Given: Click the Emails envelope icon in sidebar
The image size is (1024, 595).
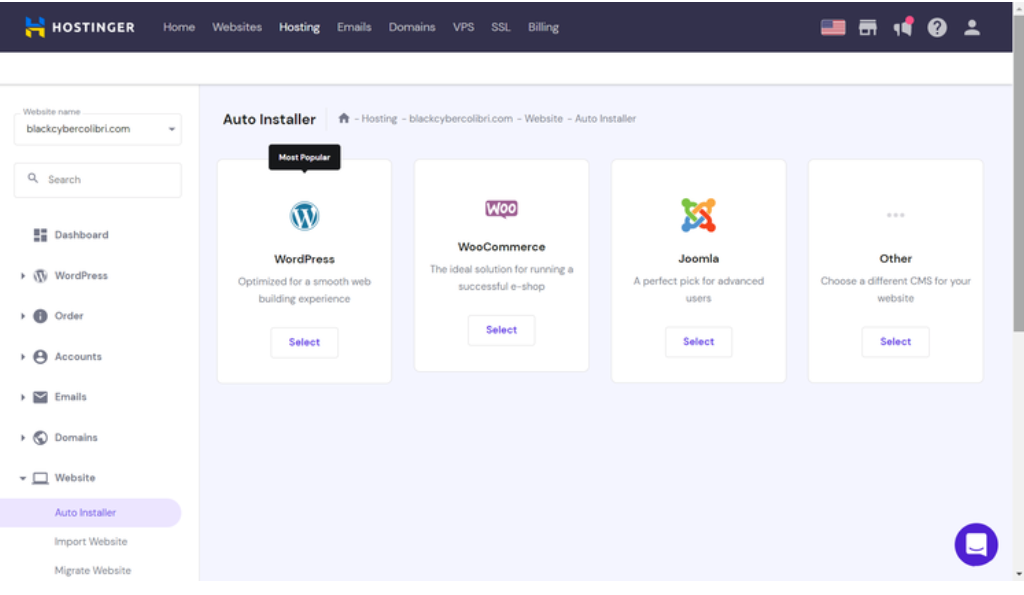Looking at the screenshot, I should [x=40, y=397].
